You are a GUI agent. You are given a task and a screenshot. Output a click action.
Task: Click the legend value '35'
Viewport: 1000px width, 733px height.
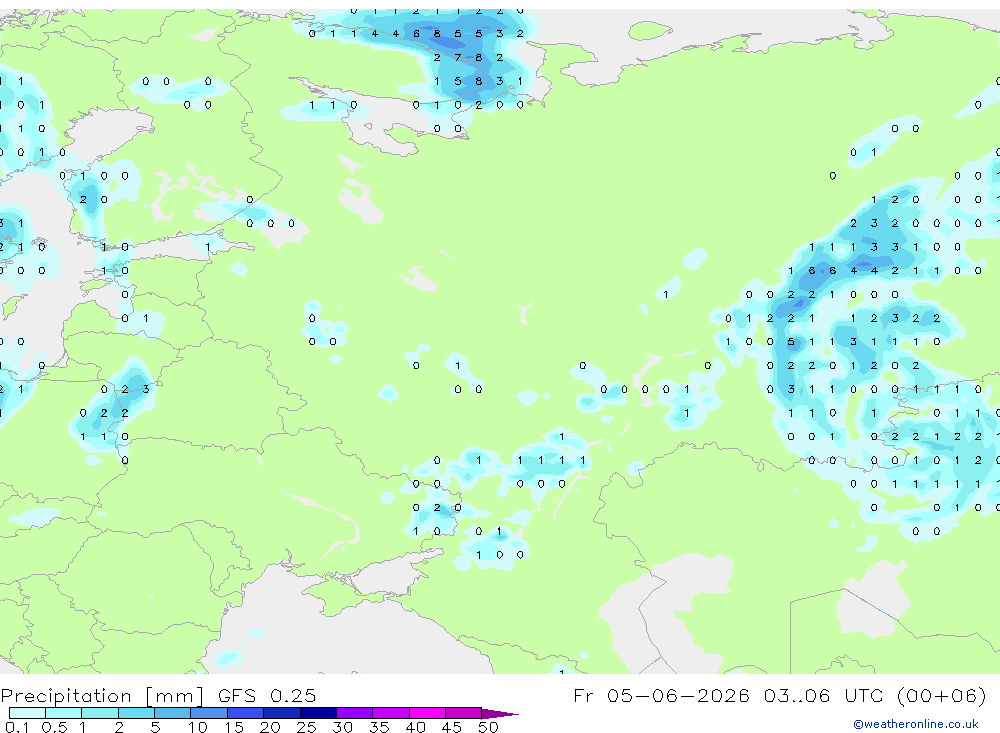379,727
